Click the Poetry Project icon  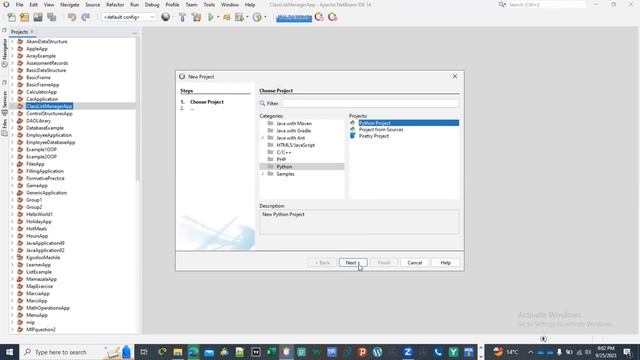point(353,136)
